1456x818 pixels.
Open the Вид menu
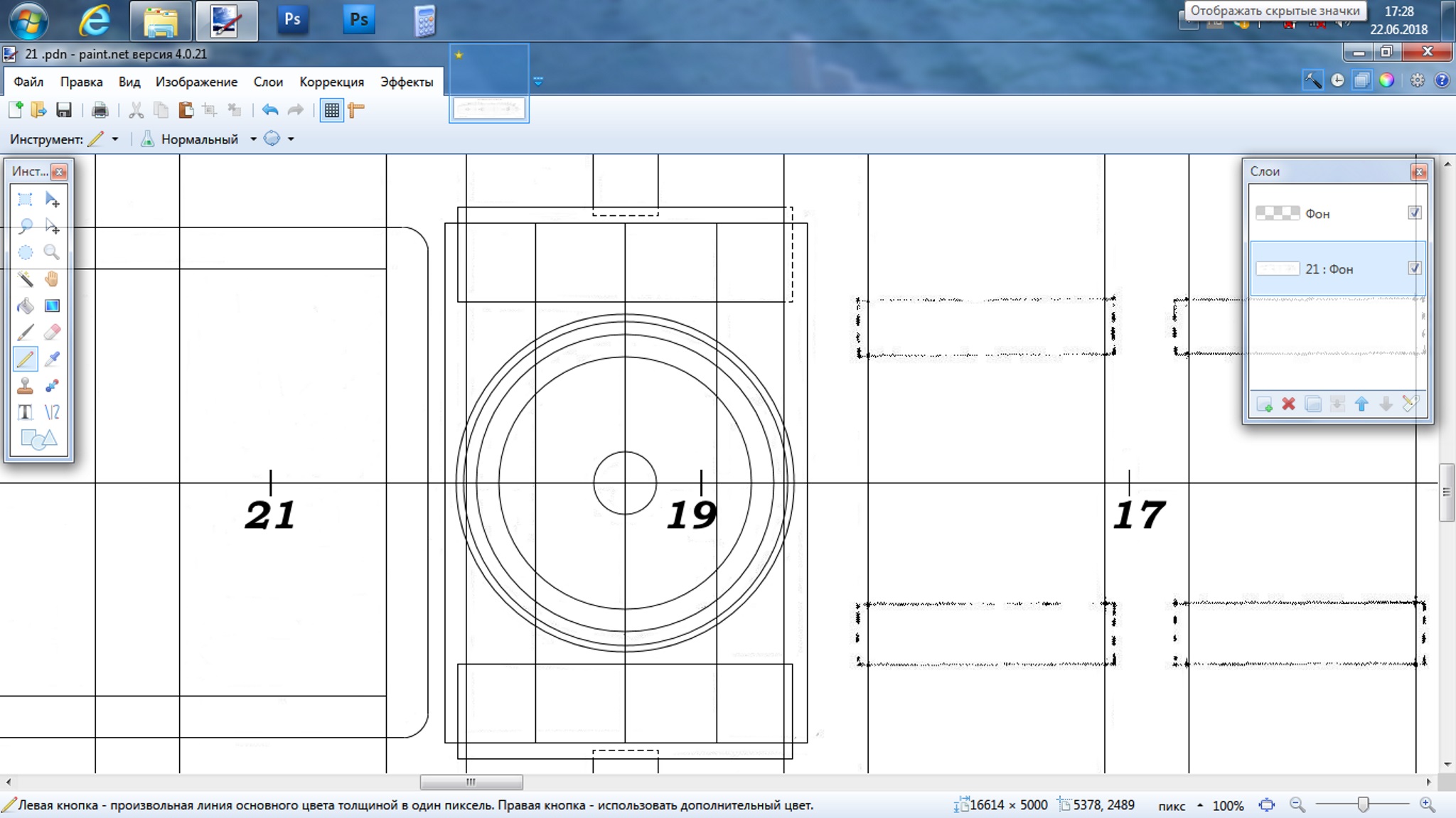tap(129, 82)
